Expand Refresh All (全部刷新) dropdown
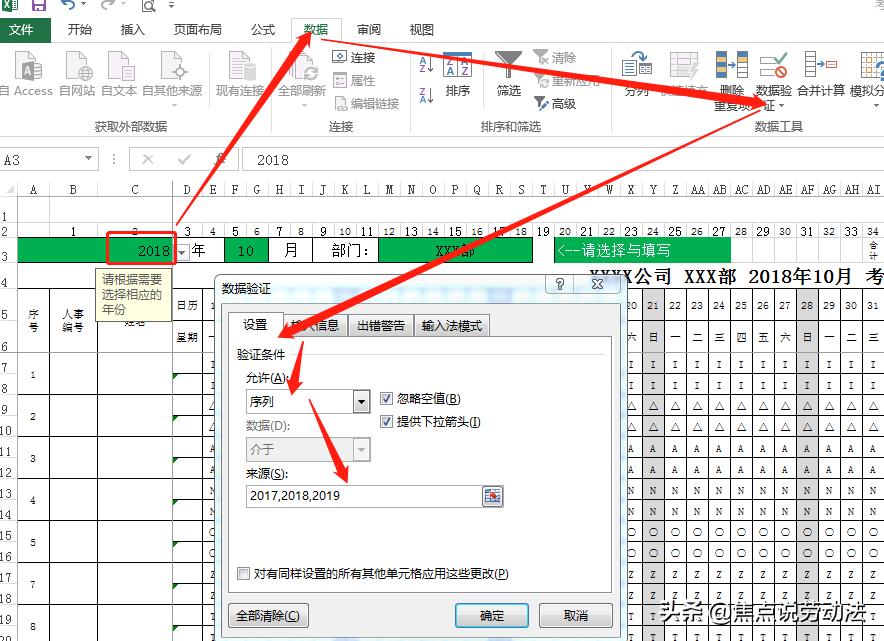The height and width of the screenshot is (641, 884). [x=303, y=105]
